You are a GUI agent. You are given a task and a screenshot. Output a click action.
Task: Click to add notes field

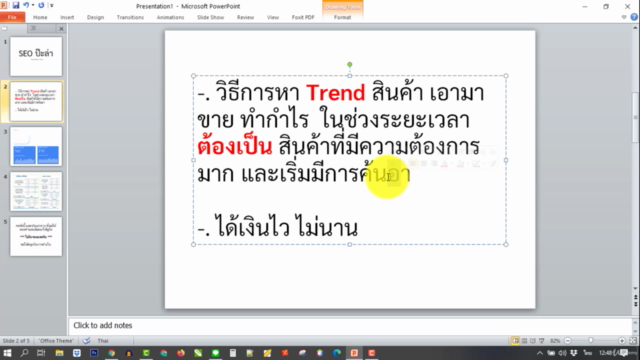(x=350, y=325)
